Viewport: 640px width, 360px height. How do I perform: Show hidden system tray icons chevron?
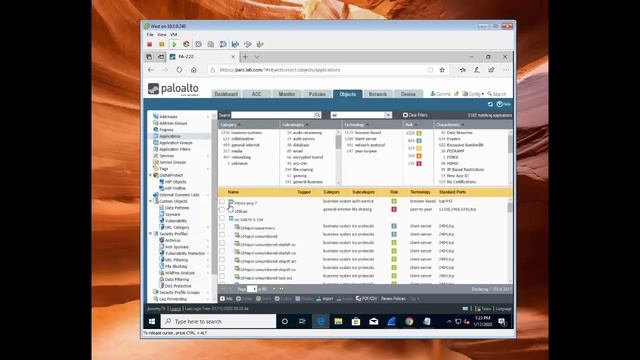coord(449,322)
